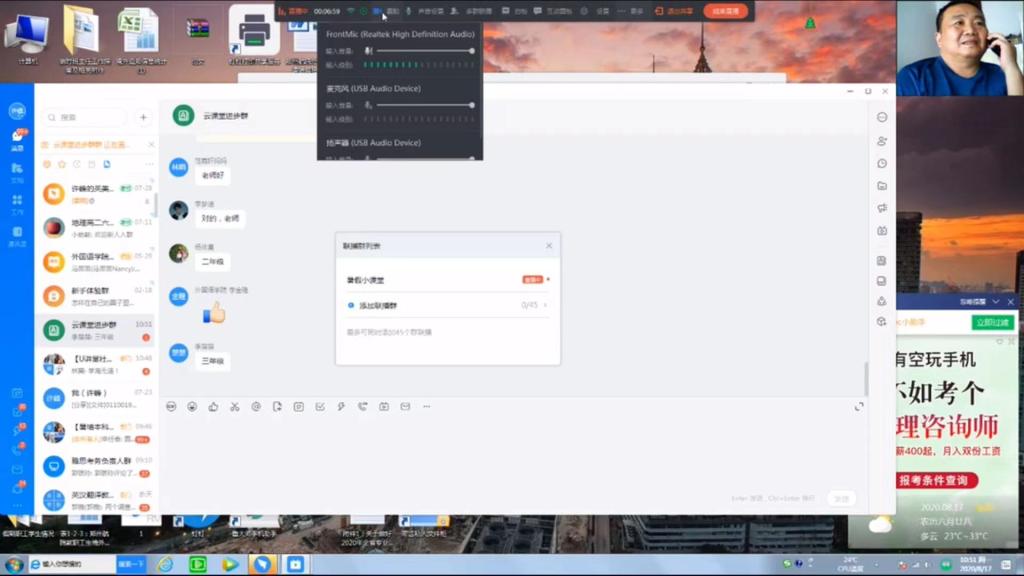
Task: Open the chat list filter more (three dots) menu
Action: (150, 164)
